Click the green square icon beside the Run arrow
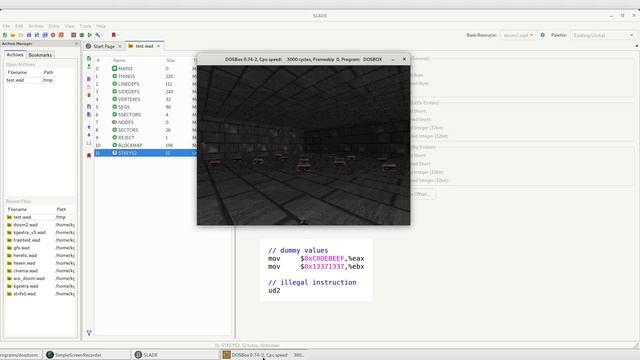The width and height of the screenshot is (640, 360). click(82, 35)
